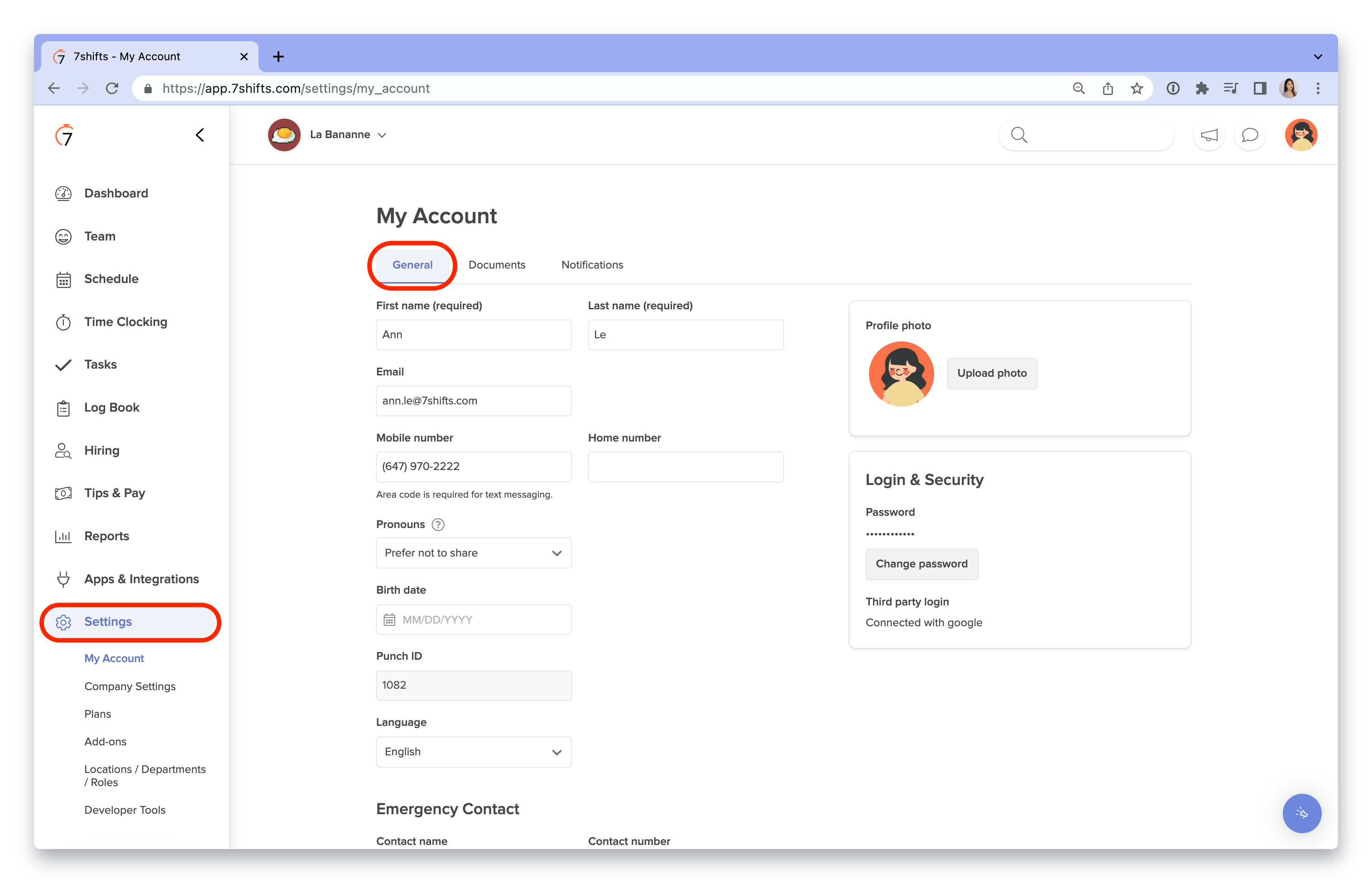Image resolution: width=1372 pixels, height=883 pixels.
Task: Switch to the Documents tab
Action: coord(497,265)
